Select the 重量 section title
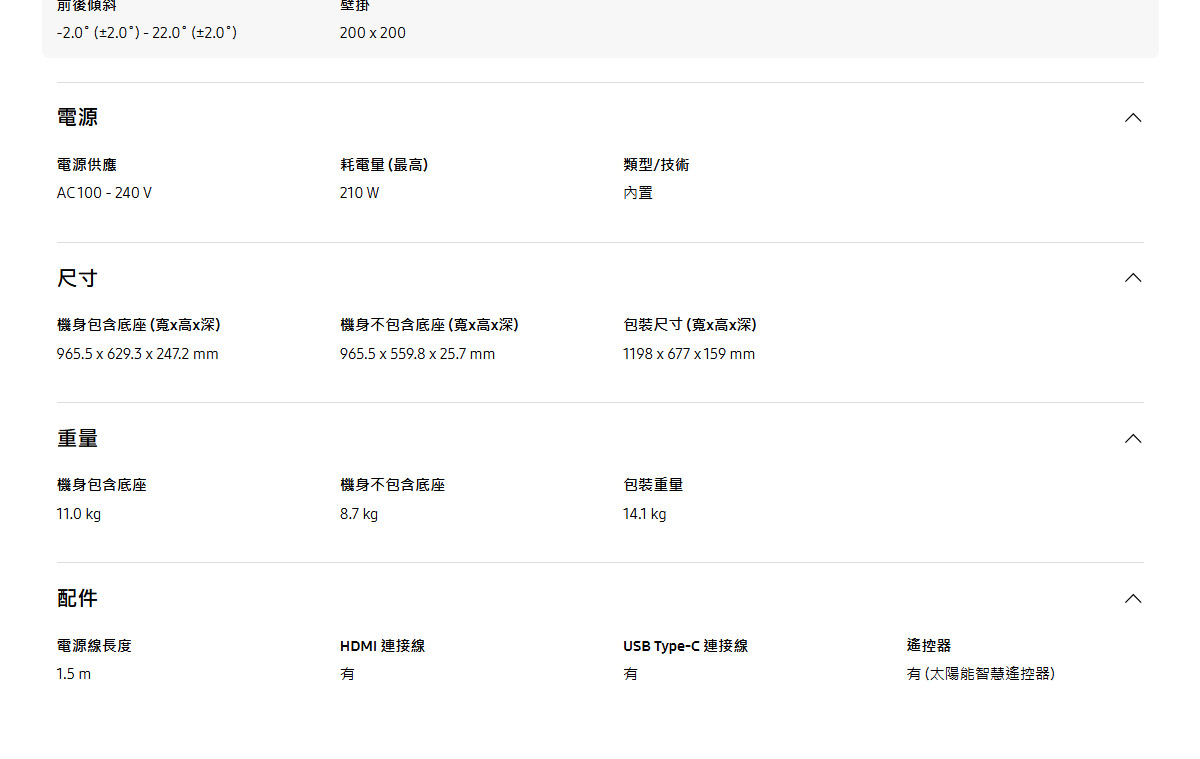 [77, 439]
